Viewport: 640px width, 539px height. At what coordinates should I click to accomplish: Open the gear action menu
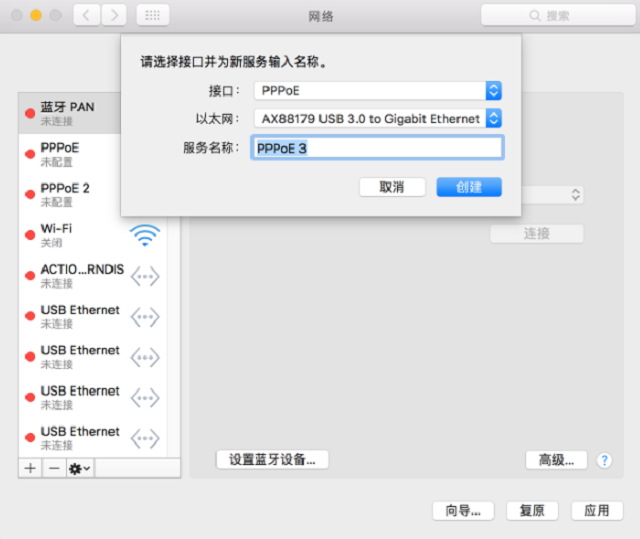tap(80, 468)
